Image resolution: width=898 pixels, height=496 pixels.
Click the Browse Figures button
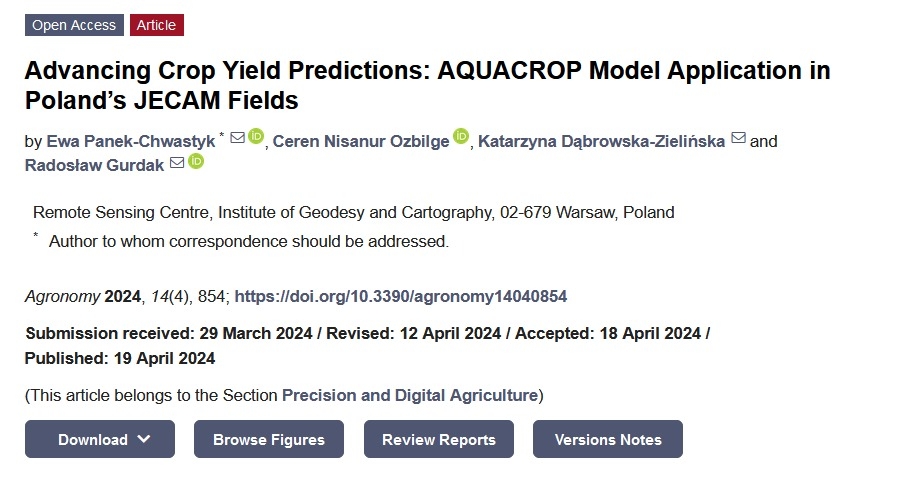(269, 439)
